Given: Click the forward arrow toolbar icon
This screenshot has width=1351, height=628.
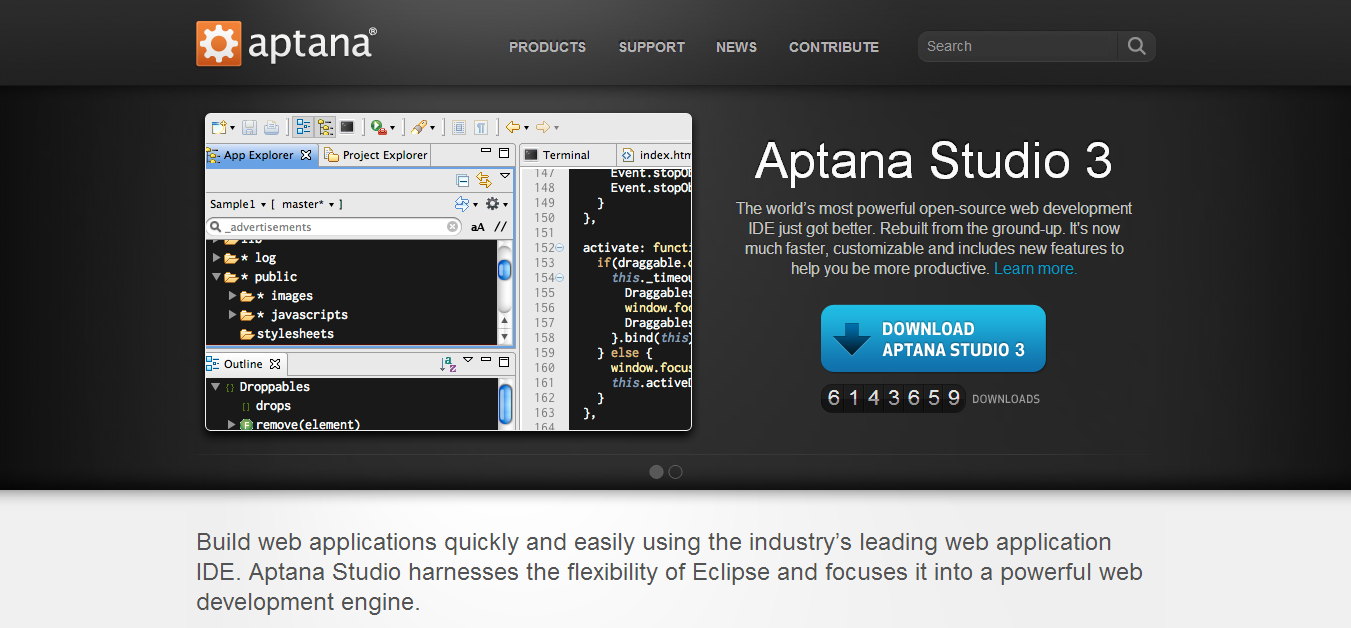Looking at the screenshot, I should [x=543, y=127].
